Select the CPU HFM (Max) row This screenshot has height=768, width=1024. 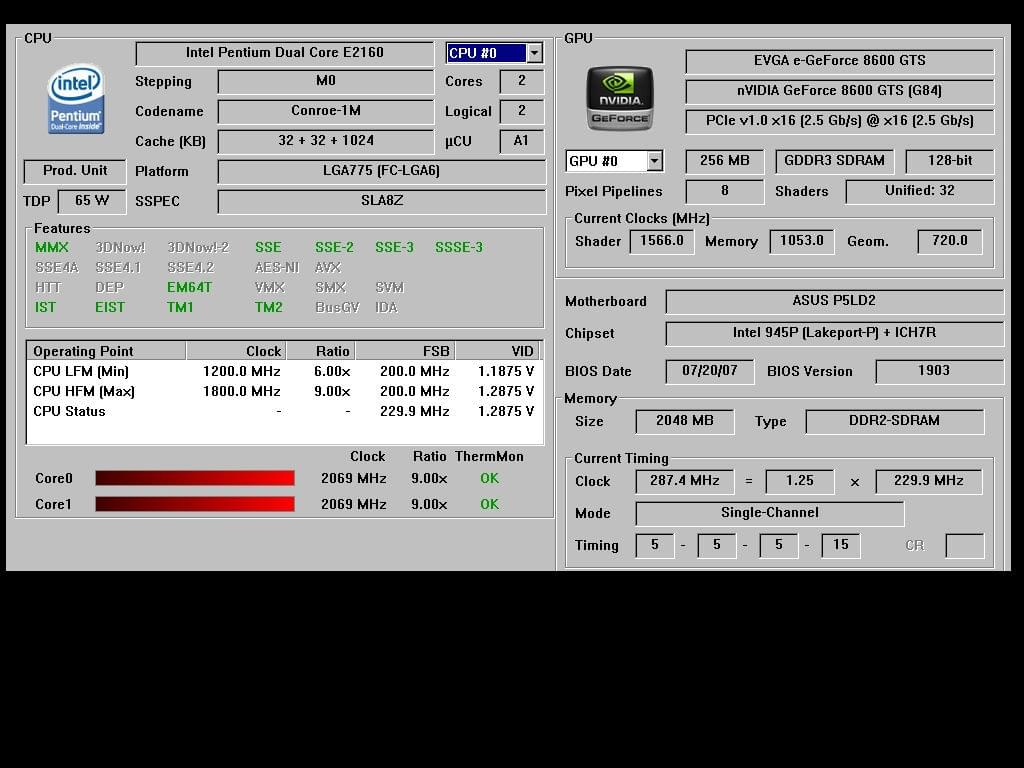(x=284, y=391)
